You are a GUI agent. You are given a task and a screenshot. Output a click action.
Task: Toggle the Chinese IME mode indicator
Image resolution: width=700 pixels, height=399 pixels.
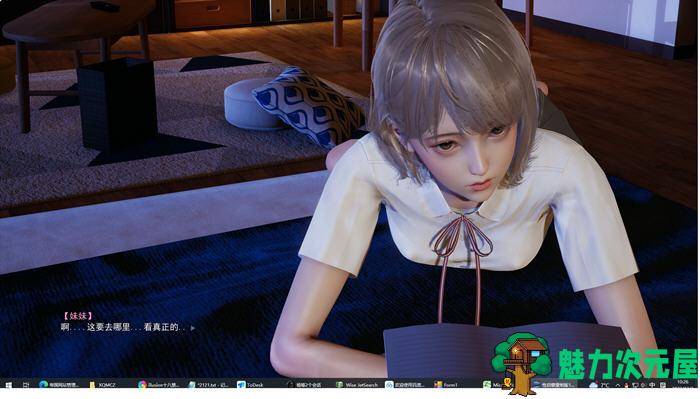652,385
